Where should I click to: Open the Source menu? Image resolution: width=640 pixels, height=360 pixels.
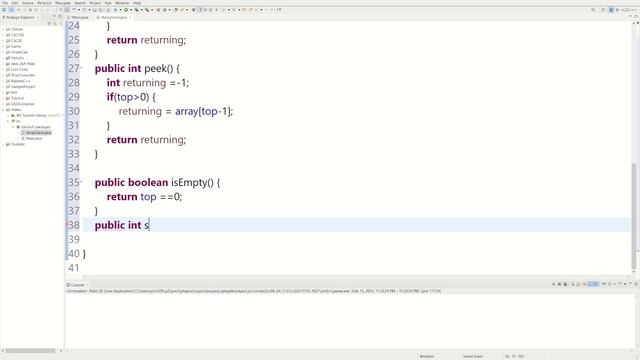click(x=28, y=3)
